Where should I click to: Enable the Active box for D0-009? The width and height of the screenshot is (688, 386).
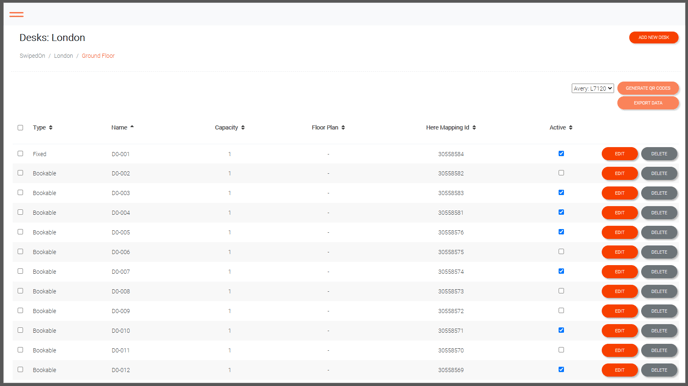[561, 311]
